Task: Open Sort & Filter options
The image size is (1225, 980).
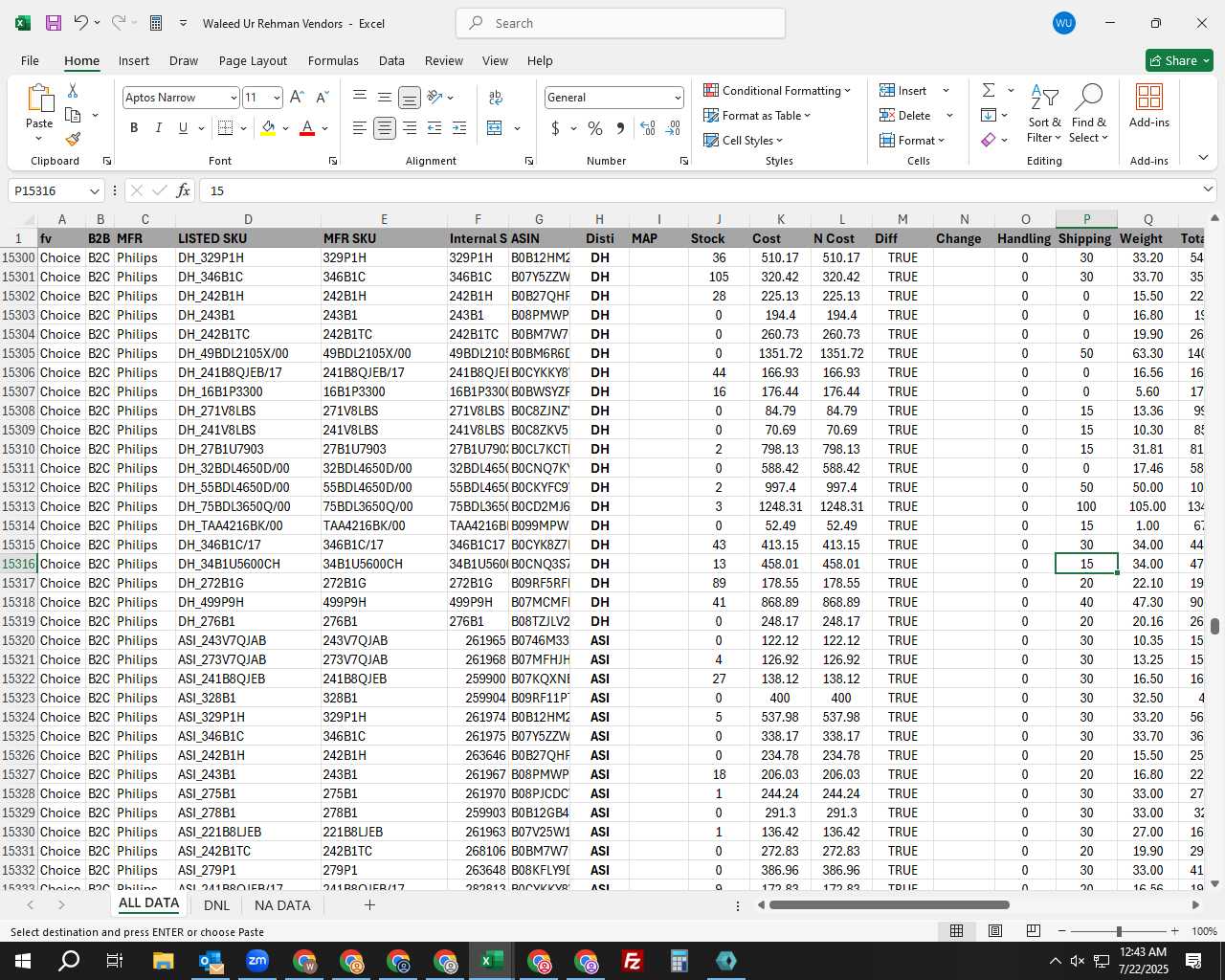Action: [x=1044, y=113]
